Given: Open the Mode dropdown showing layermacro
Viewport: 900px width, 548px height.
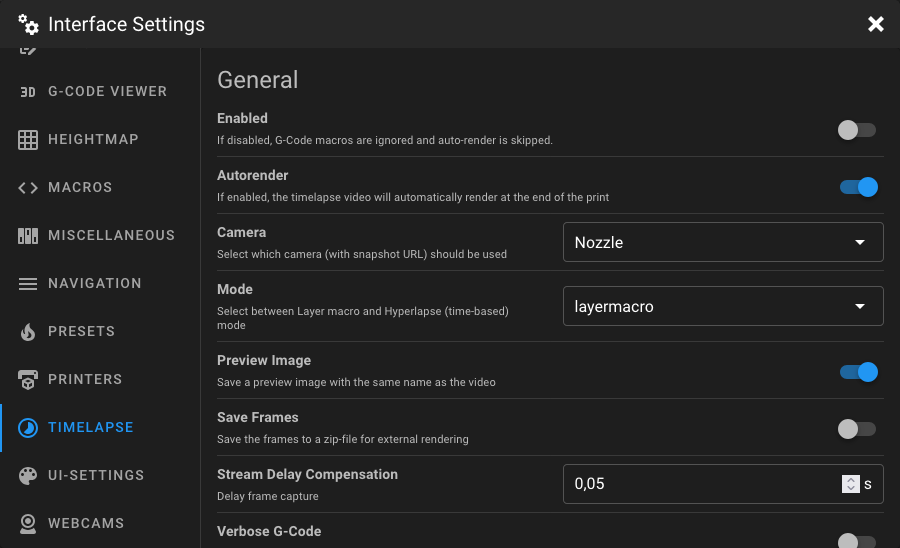Looking at the screenshot, I should (x=723, y=306).
